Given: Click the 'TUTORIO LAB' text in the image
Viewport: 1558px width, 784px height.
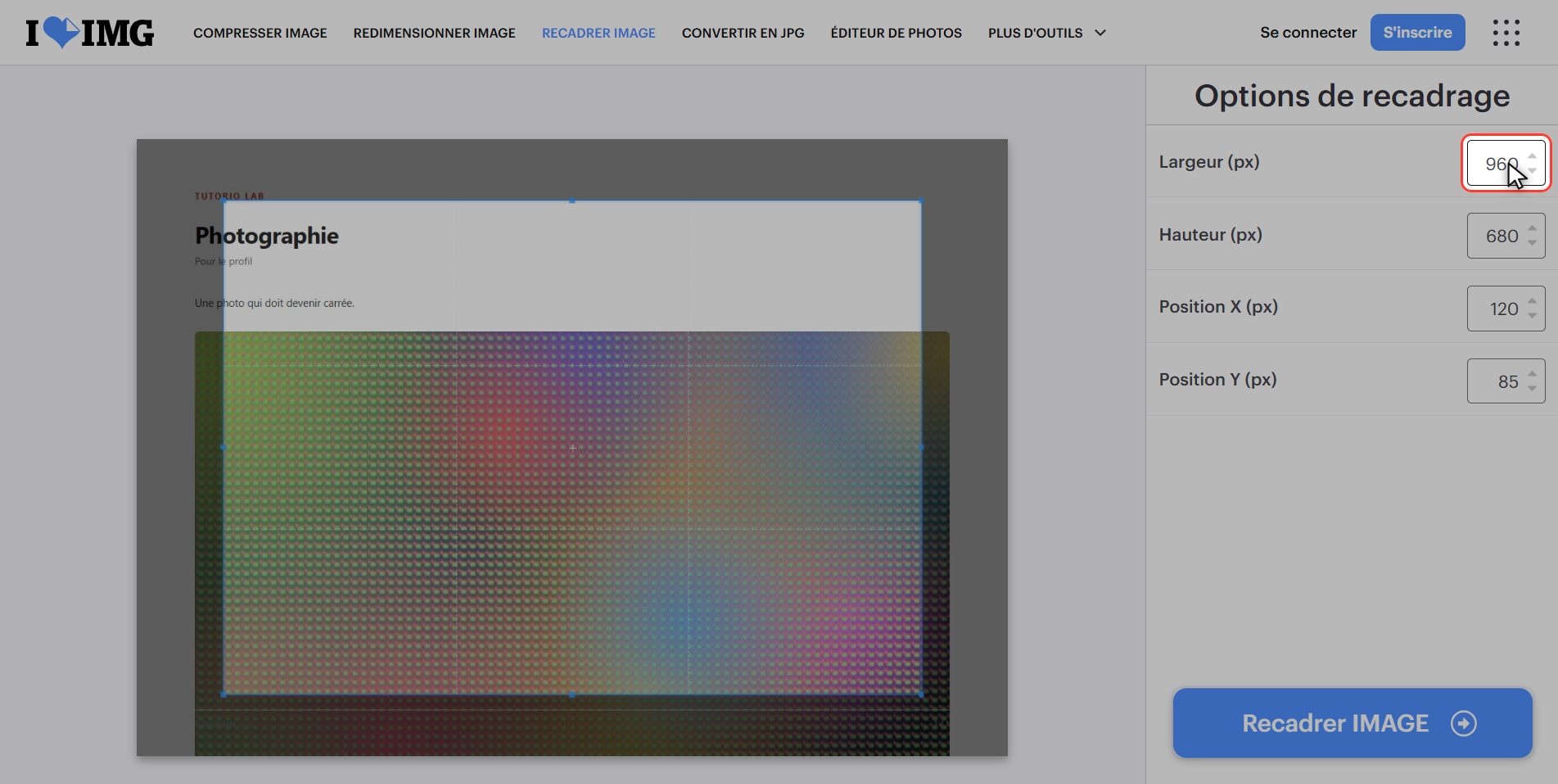Looking at the screenshot, I should tap(229, 196).
